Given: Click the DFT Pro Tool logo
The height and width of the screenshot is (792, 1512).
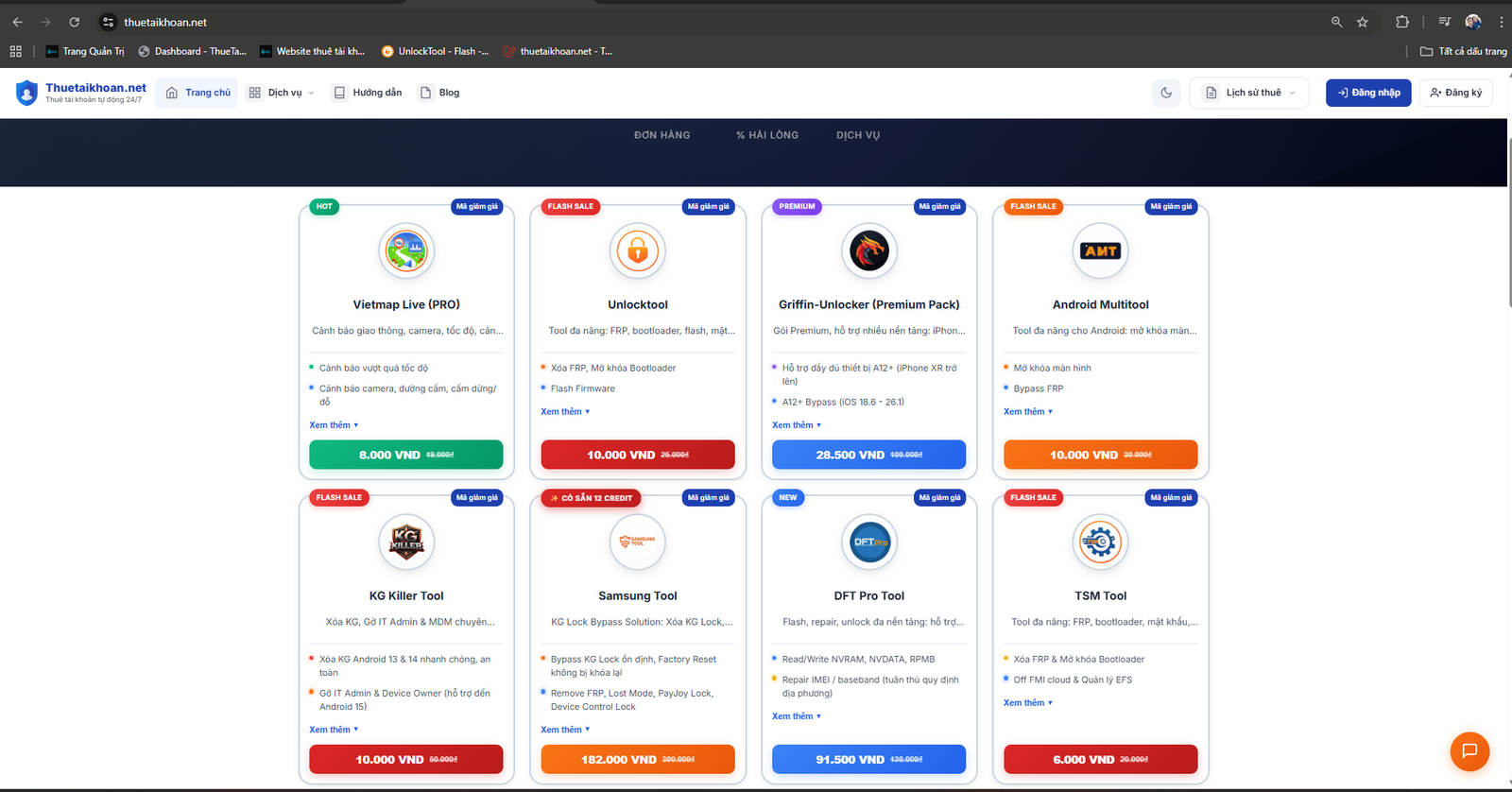Looking at the screenshot, I should click(868, 542).
